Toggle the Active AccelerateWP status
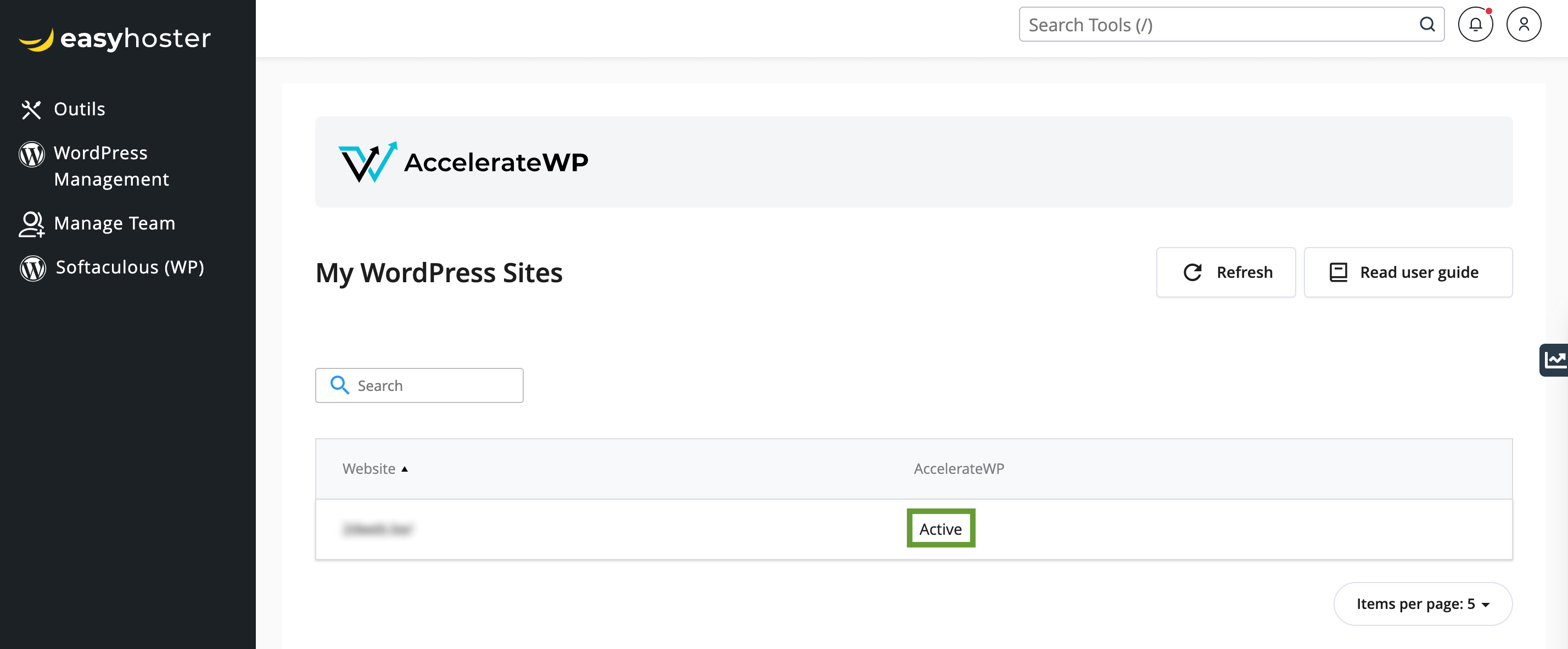1568x649 pixels. [x=940, y=528]
